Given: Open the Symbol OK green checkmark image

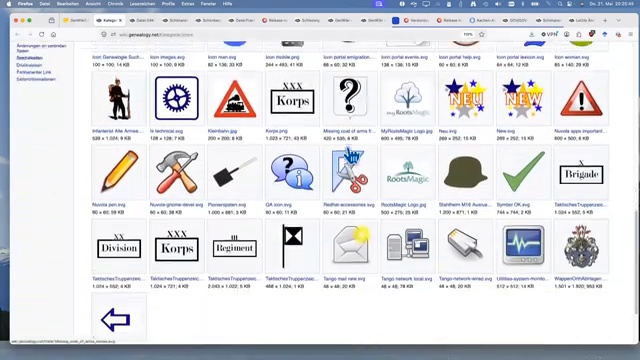Looking at the screenshot, I should [x=524, y=172].
